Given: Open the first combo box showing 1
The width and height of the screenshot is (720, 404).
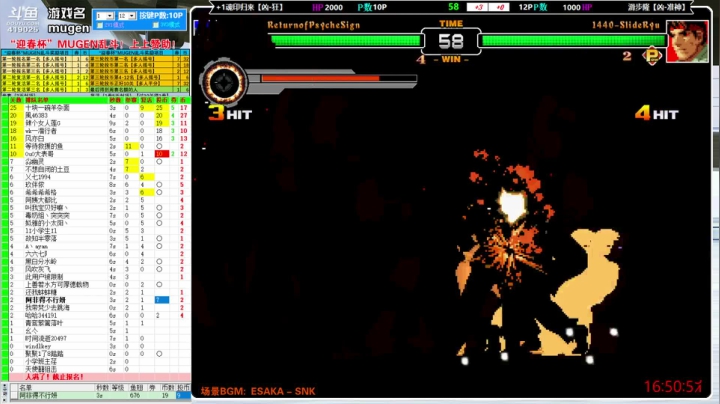Looking at the screenshot, I should pyautogui.click(x=104, y=16).
